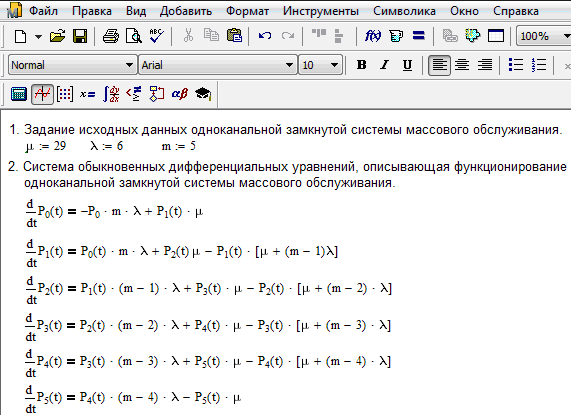
Task: Click the text 'Система обыкновенных дифференциальных уравнений'
Action: pyautogui.click(x=189, y=167)
